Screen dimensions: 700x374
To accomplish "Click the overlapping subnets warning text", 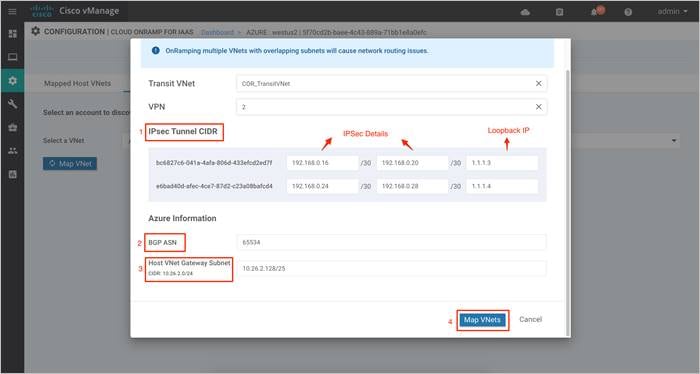I will (x=296, y=51).
